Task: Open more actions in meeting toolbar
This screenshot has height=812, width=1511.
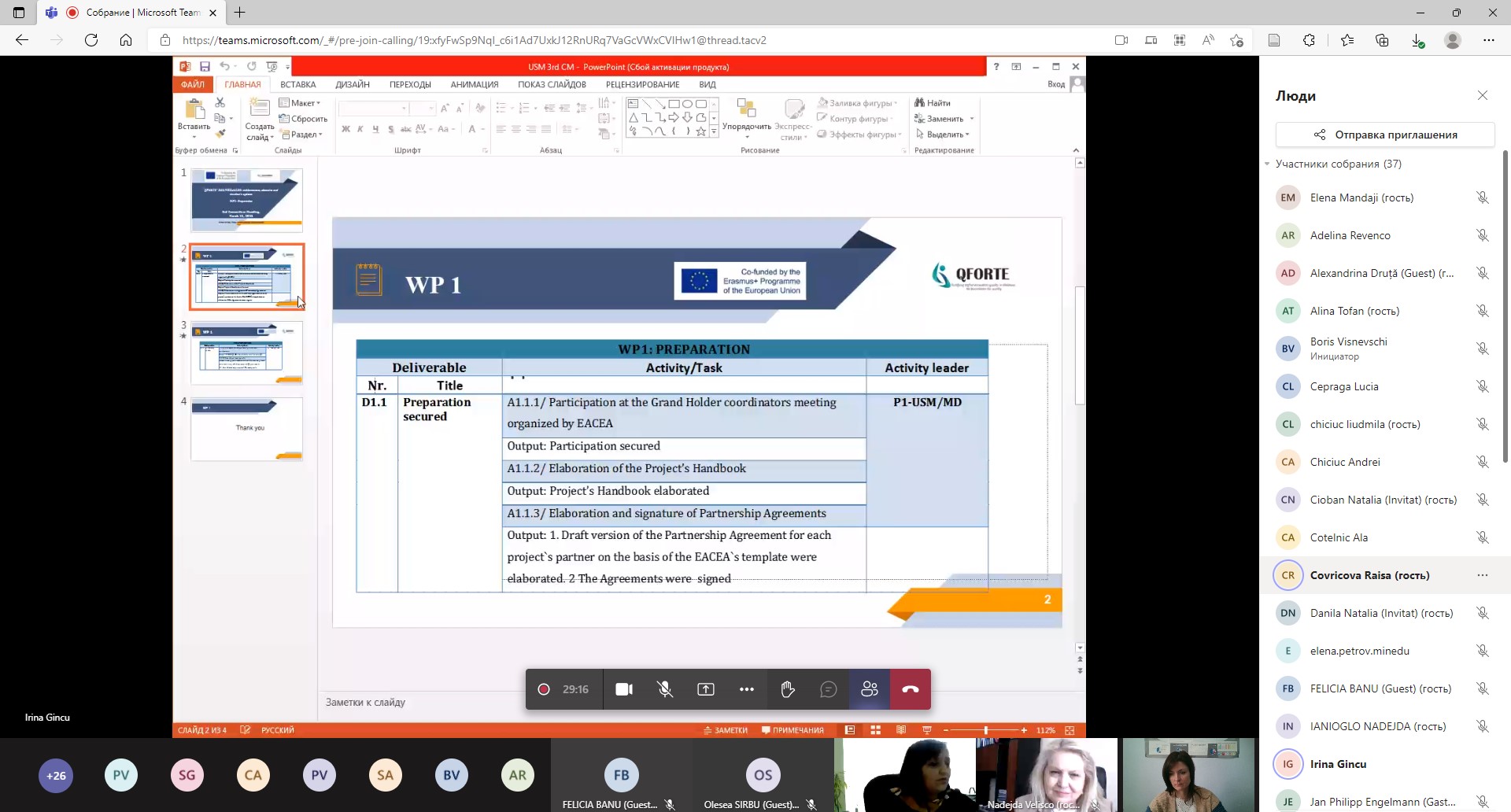Action: (x=746, y=689)
